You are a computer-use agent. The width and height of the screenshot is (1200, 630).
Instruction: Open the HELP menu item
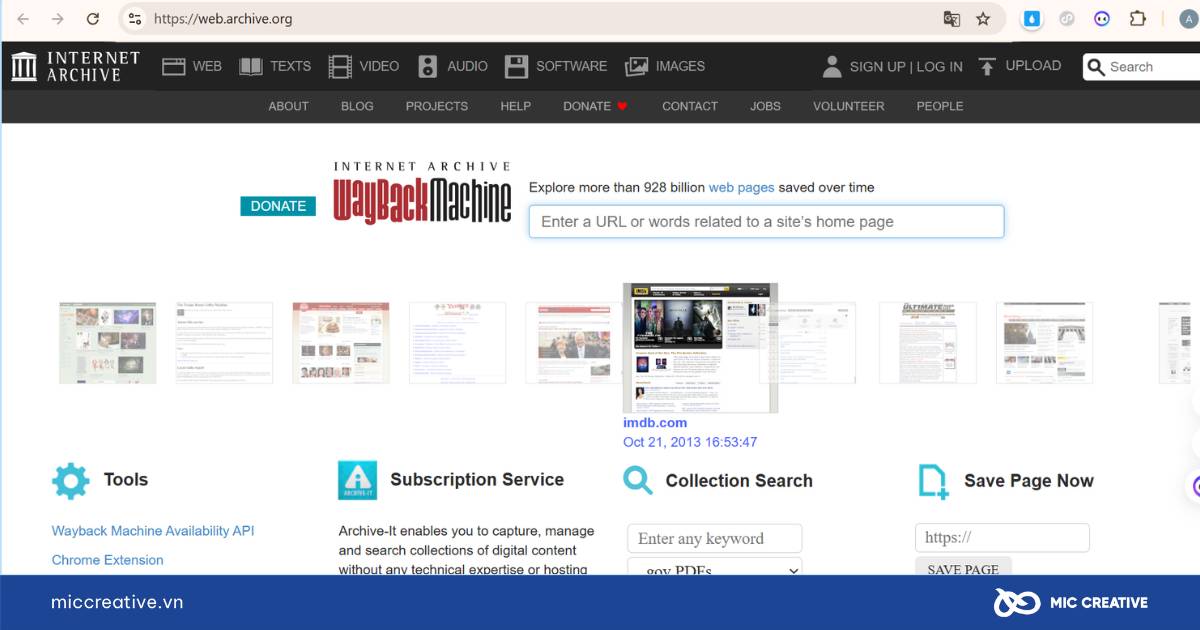coord(516,106)
